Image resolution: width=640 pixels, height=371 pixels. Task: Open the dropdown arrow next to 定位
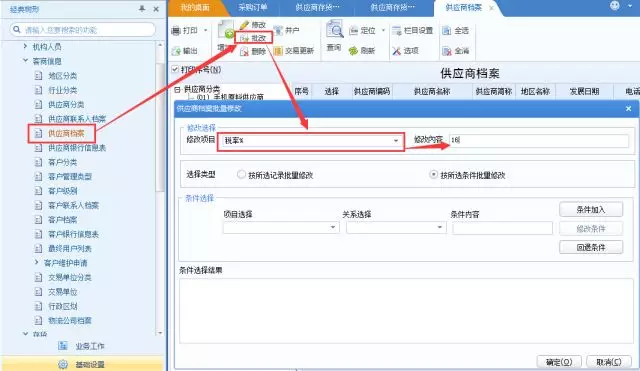[x=383, y=31]
